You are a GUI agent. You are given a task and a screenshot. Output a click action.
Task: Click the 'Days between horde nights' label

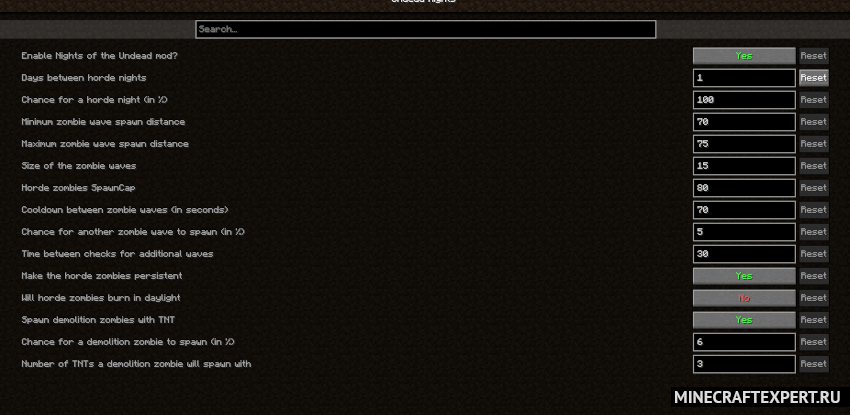click(x=83, y=77)
